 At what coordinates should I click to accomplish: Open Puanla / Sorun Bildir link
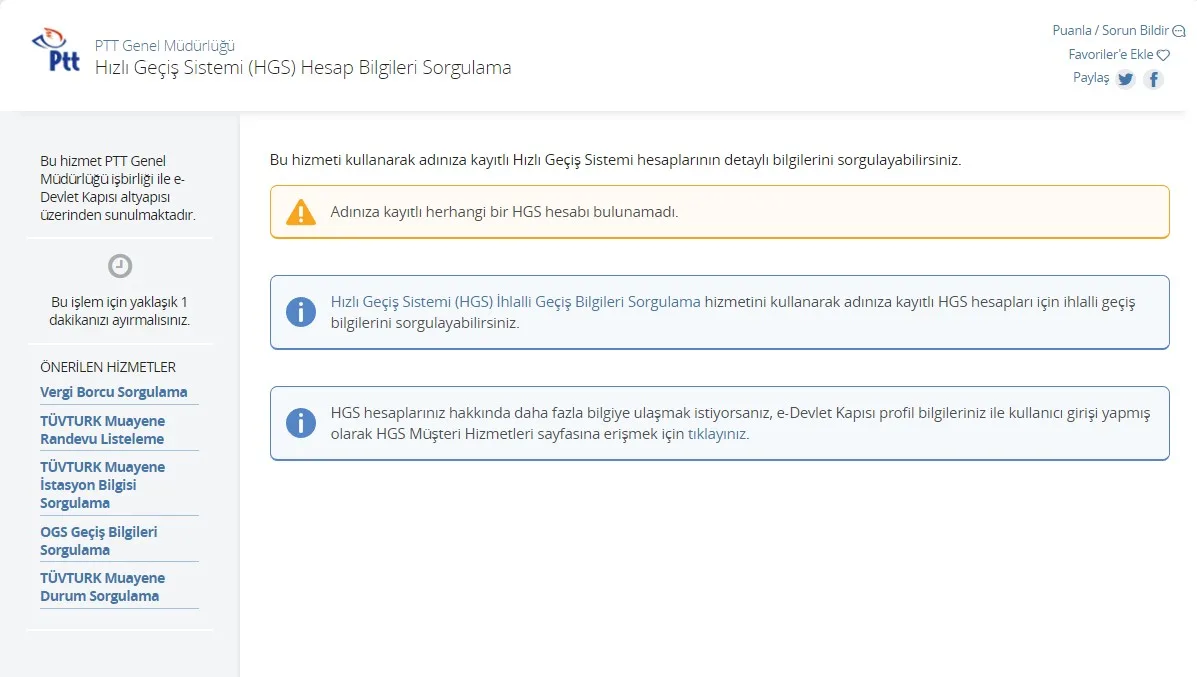tap(1110, 31)
